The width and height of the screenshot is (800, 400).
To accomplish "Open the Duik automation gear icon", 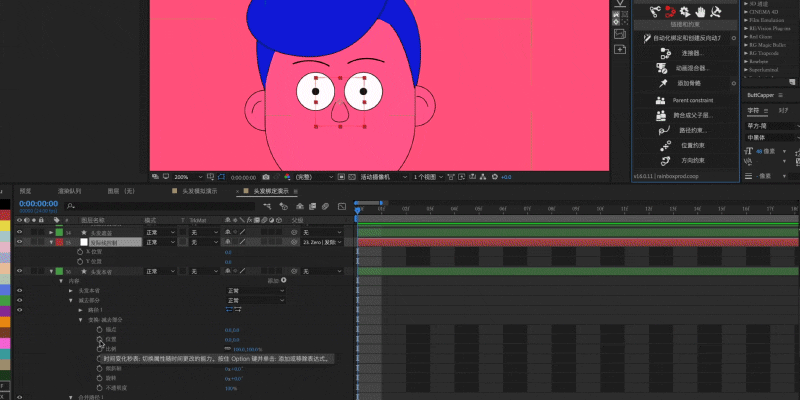I will tap(685, 11).
